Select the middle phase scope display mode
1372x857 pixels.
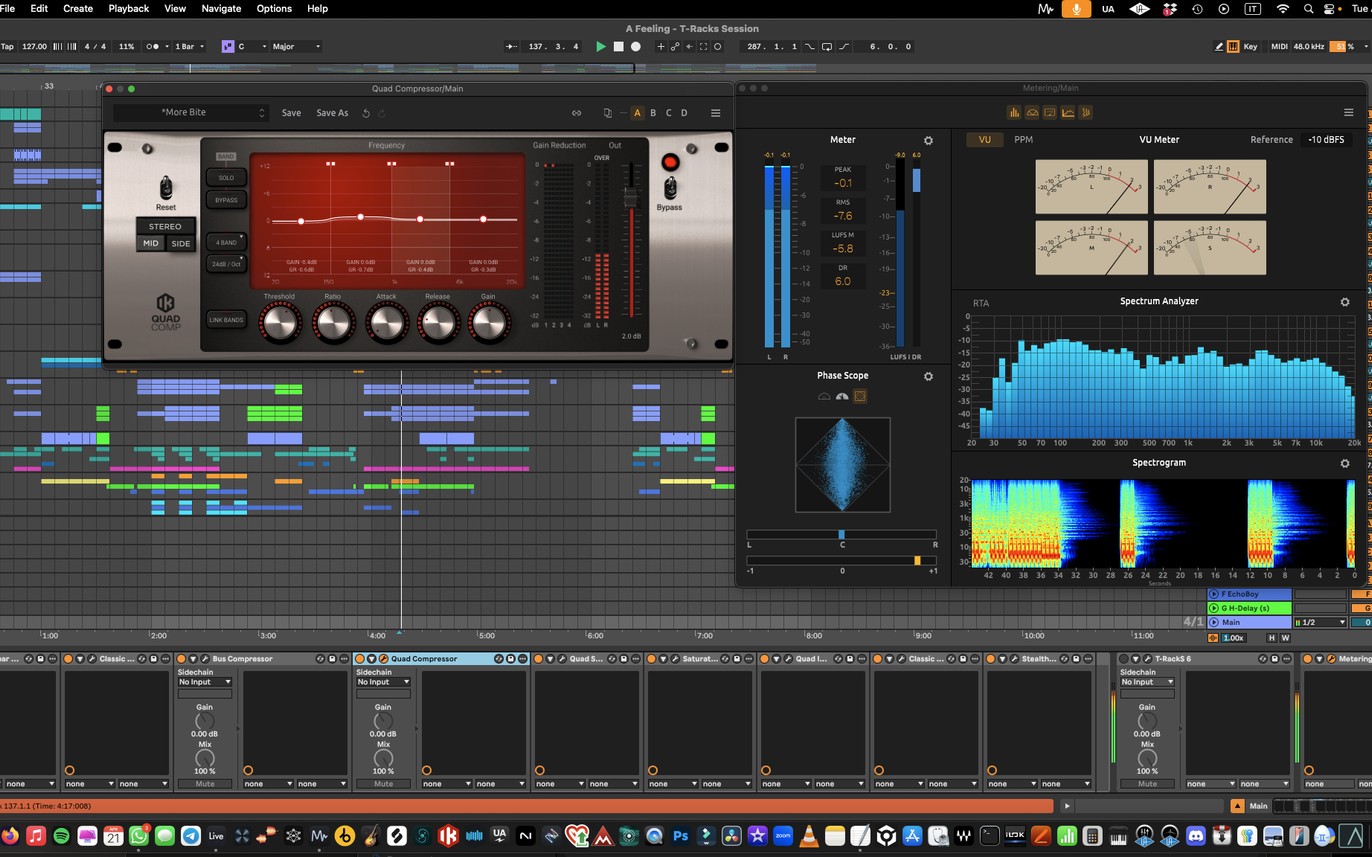(x=842, y=397)
